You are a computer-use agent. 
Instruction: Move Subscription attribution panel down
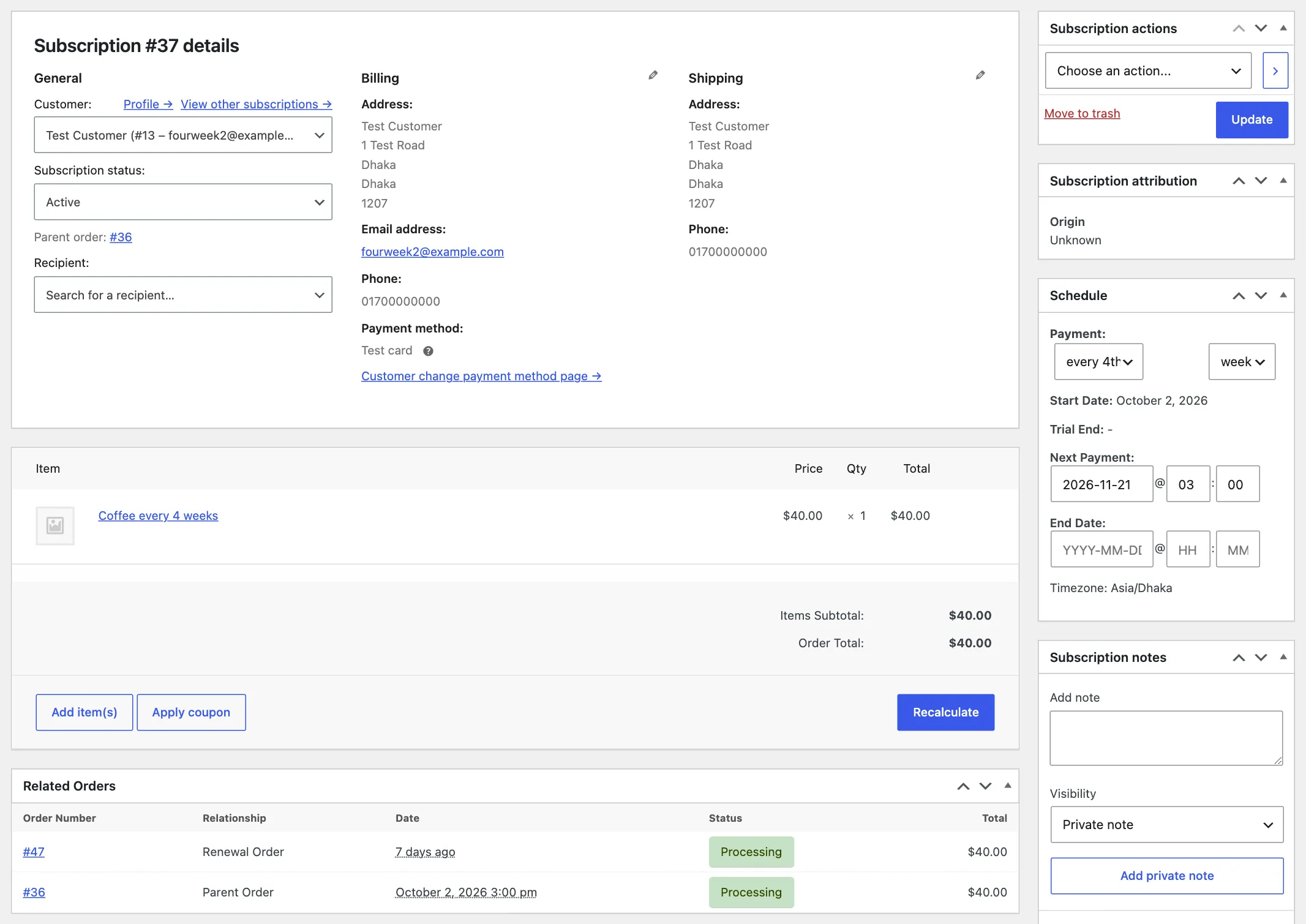(1261, 181)
